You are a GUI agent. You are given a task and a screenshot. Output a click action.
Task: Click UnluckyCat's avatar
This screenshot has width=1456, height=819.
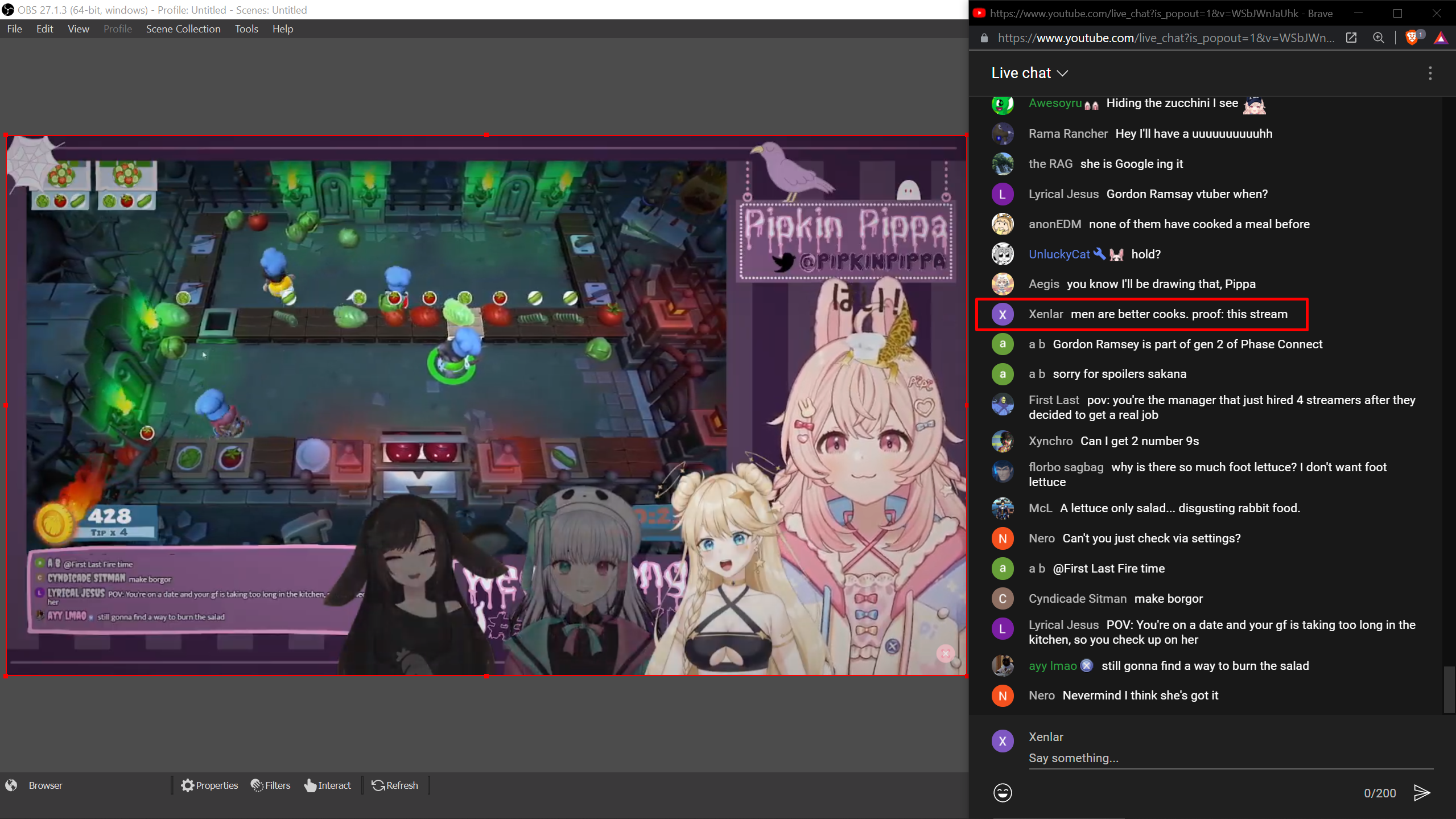coord(1003,254)
